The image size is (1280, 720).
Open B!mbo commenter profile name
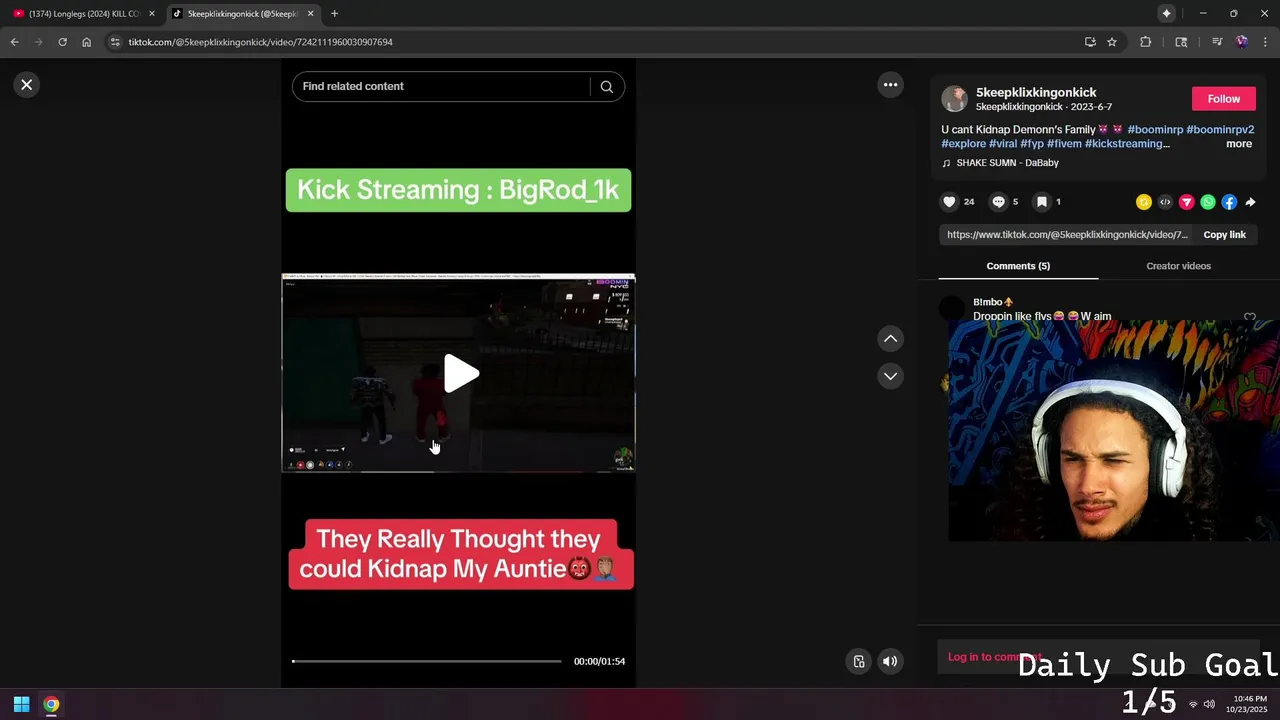[993, 302]
